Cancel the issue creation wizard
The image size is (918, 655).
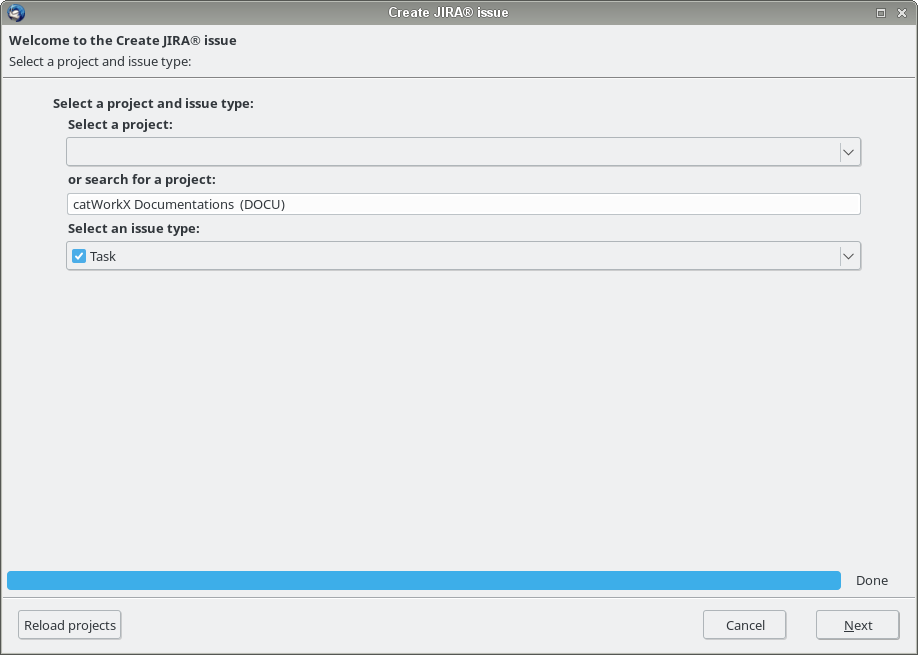[744, 625]
